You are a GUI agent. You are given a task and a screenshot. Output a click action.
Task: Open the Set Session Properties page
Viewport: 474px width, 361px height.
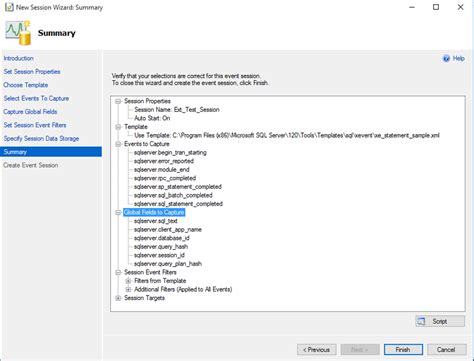pyautogui.click(x=32, y=72)
